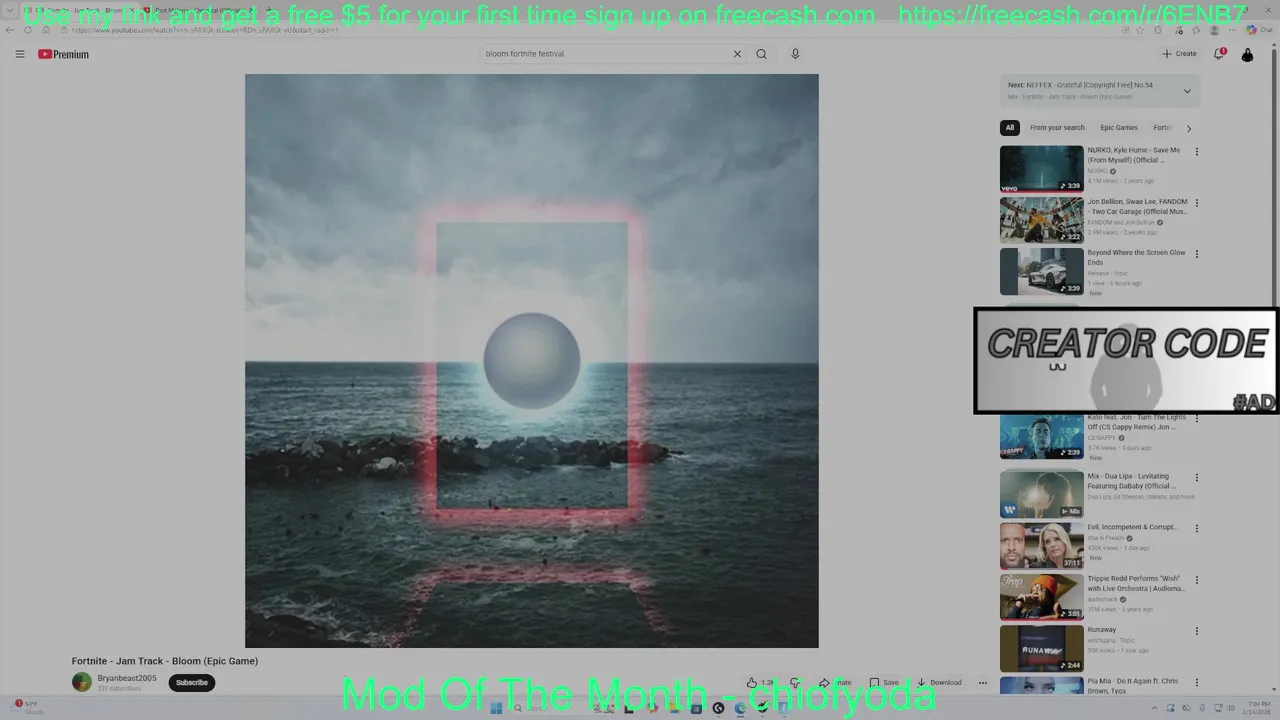Open the Create upload button
This screenshot has width=1280, height=720.
tap(1179, 54)
